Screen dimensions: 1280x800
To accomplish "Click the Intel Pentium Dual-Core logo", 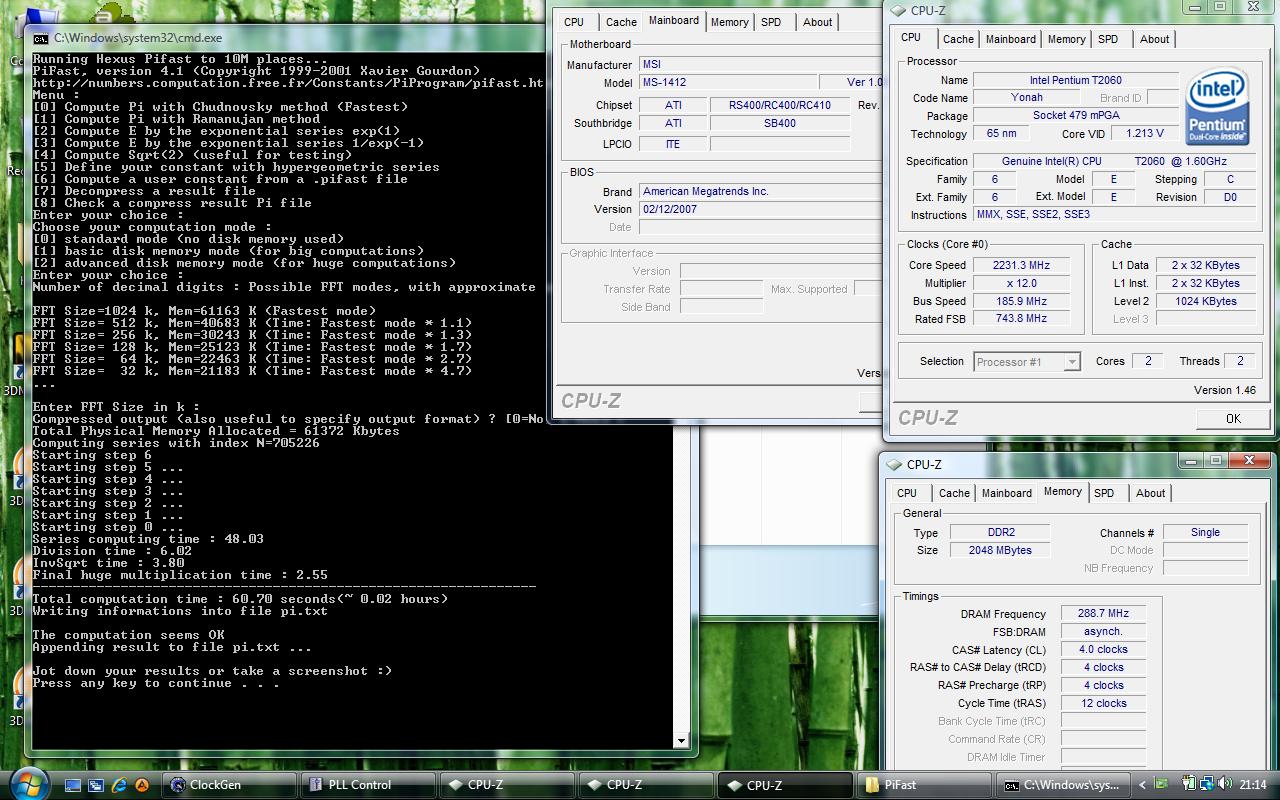I will (1217, 108).
